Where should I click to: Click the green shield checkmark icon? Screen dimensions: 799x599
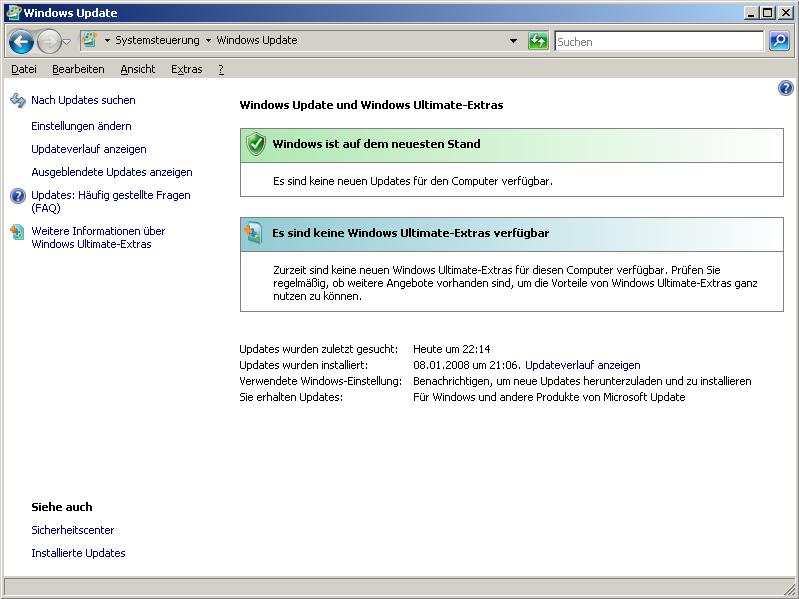(x=256, y=145)
